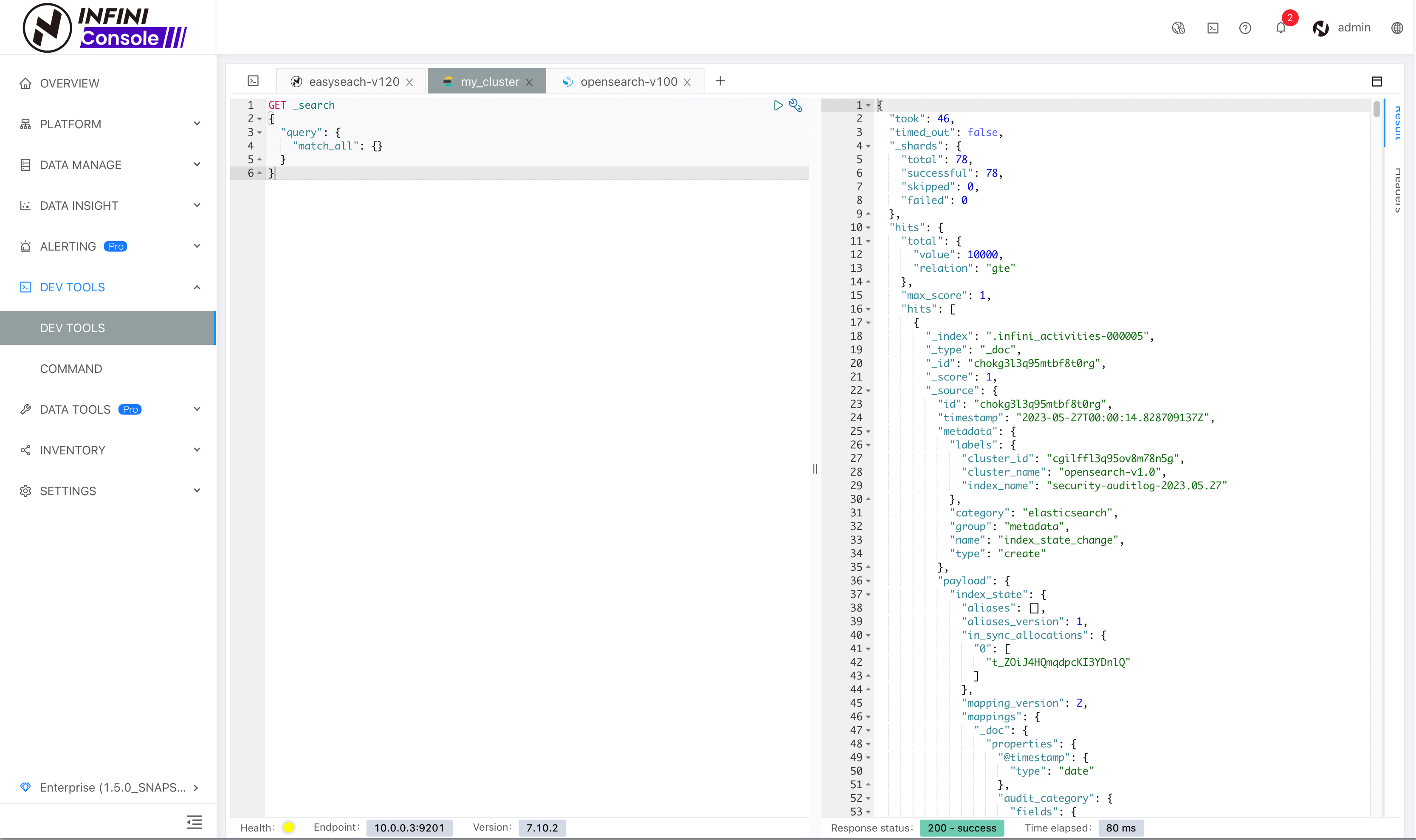Image resolution: width=1416 pixels, height=840 pixels.
Task: Open the language globe icon
Action: [x=1397, y=28]
